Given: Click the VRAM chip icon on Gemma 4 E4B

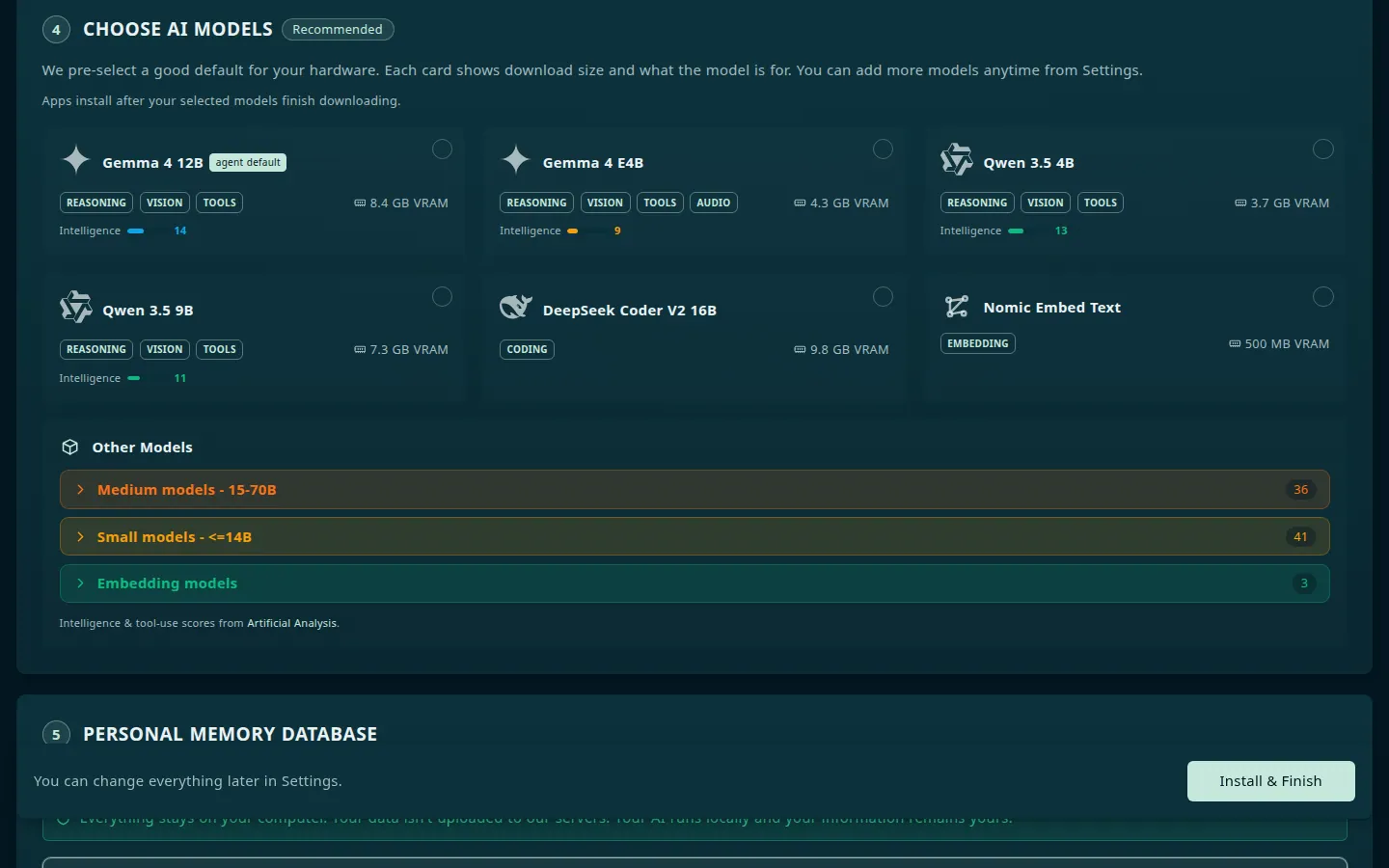Looking at the screenshot, I should [800, 203].
